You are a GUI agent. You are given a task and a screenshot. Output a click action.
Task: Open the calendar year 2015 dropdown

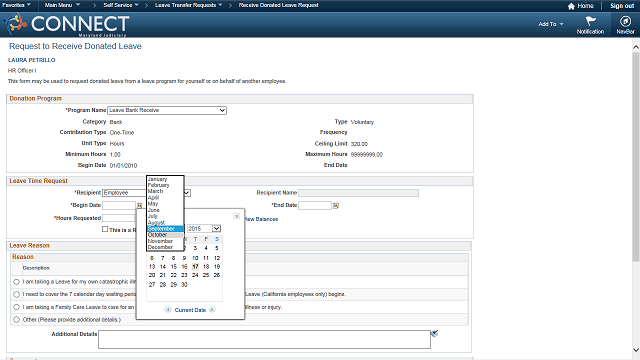204,229
